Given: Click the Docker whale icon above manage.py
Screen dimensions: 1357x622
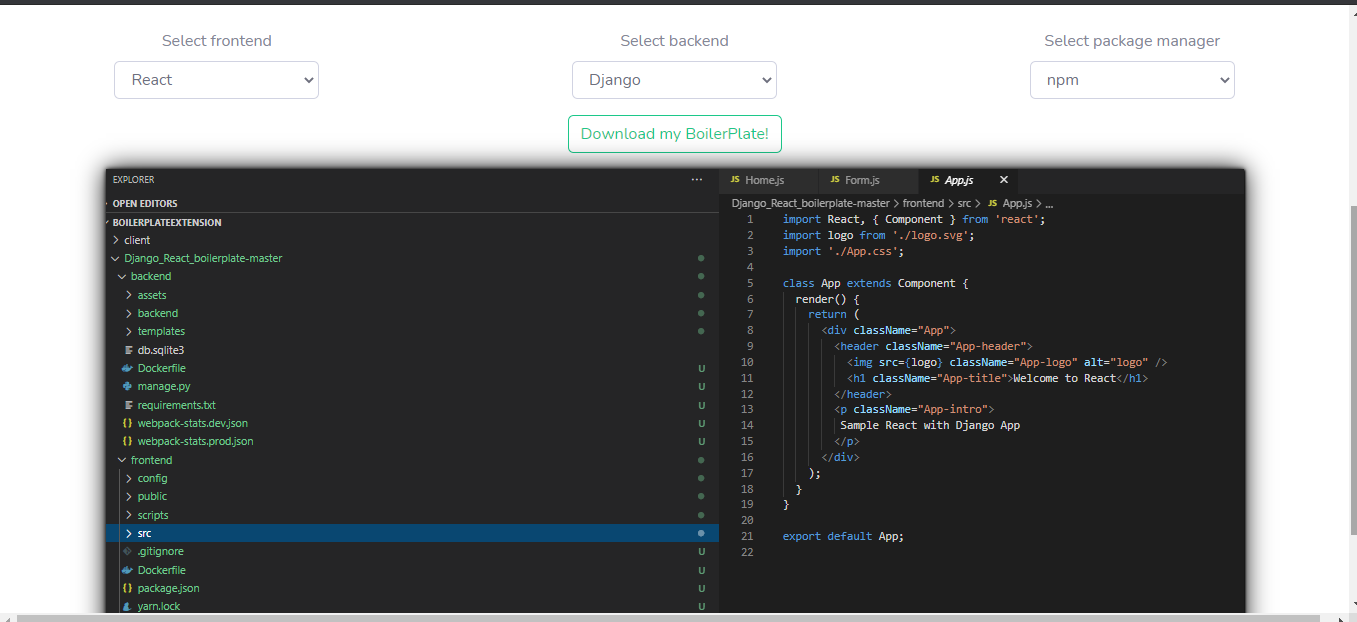Looking at the screenshot, I should point(127,368).
